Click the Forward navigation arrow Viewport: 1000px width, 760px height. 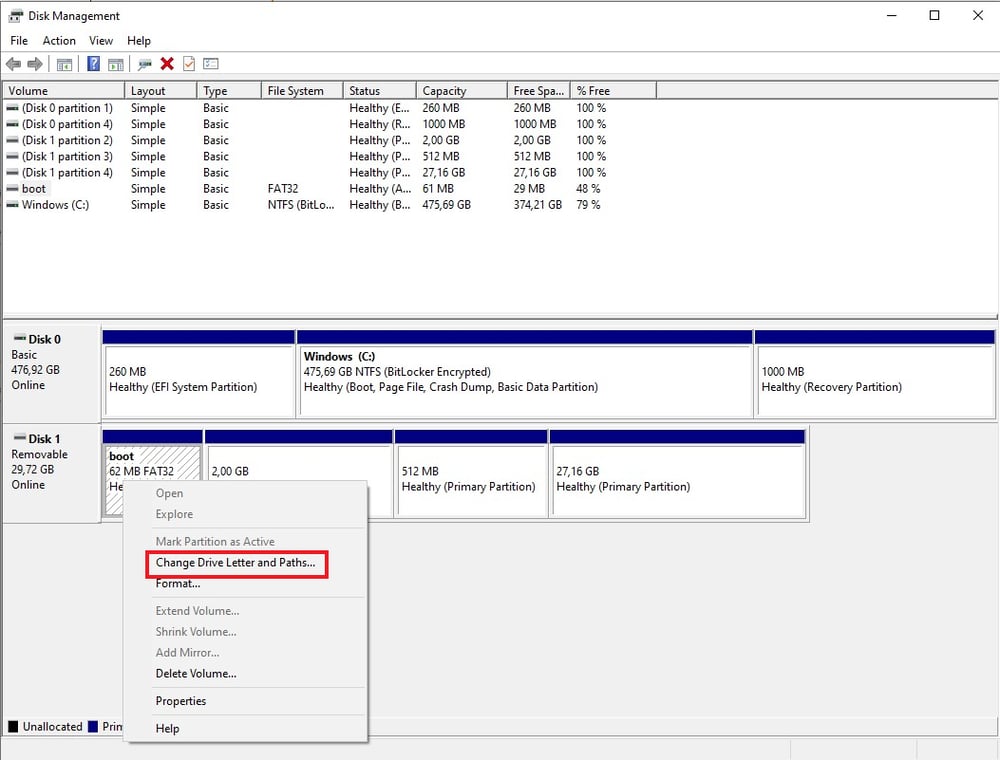point(34,64)
